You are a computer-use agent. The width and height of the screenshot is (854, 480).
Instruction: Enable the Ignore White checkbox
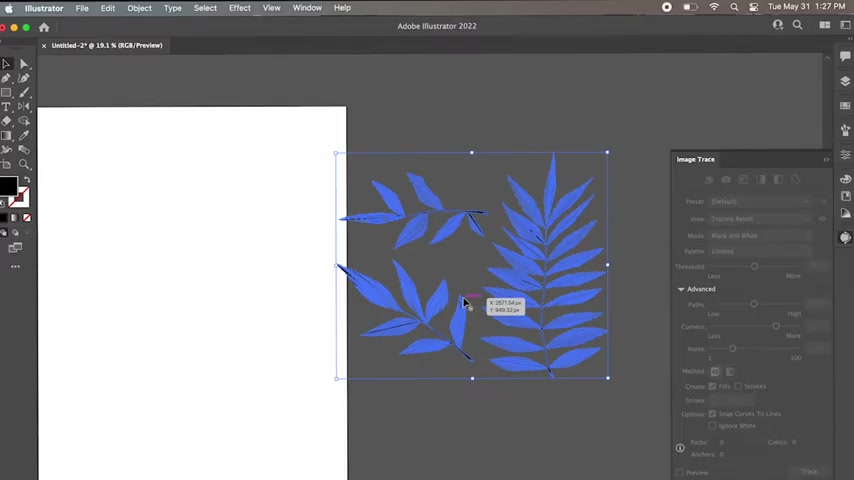pyautogui.click(x=712, y=426)
